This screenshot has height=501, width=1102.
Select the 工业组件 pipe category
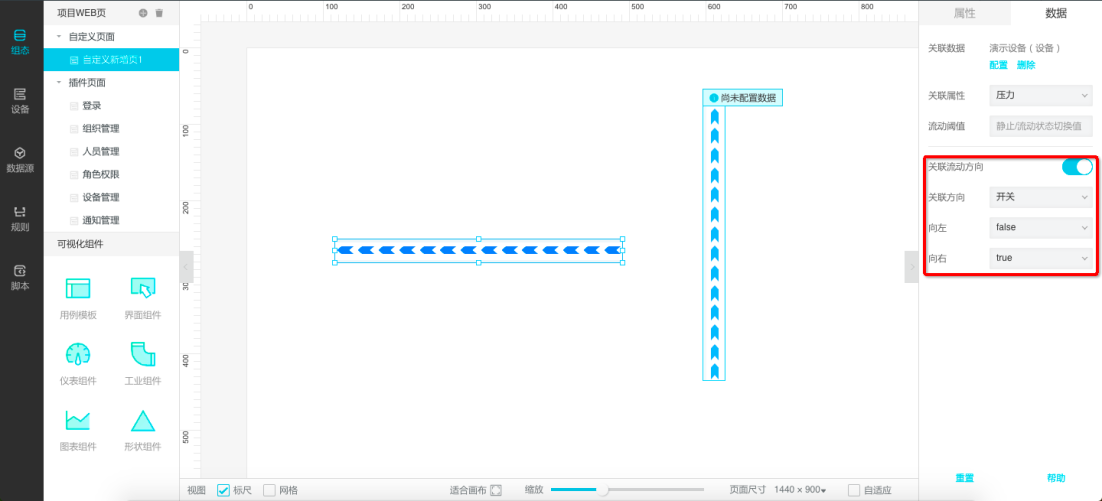[143, 364]
